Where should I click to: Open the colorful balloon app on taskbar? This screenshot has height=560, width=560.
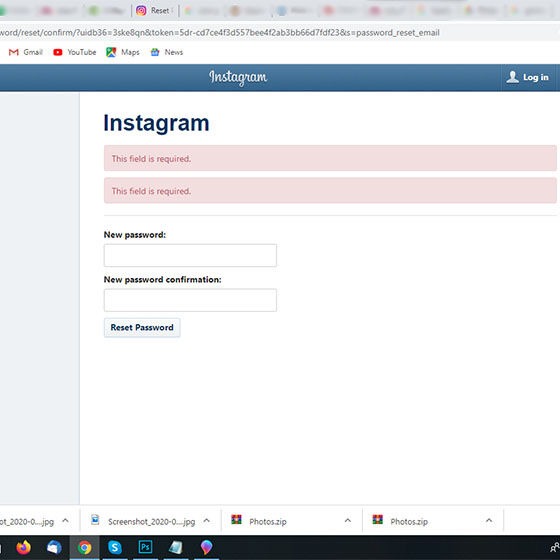coord(206,547)
